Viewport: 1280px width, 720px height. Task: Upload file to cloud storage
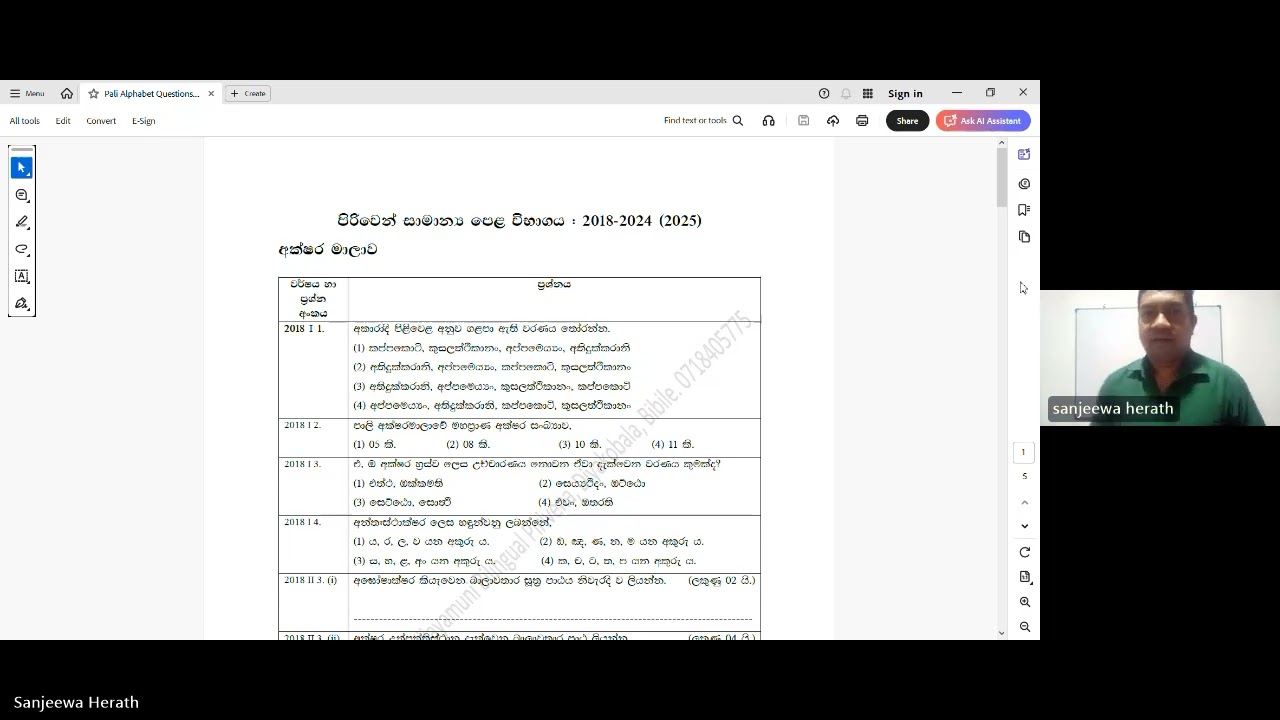tap(833, 121)
